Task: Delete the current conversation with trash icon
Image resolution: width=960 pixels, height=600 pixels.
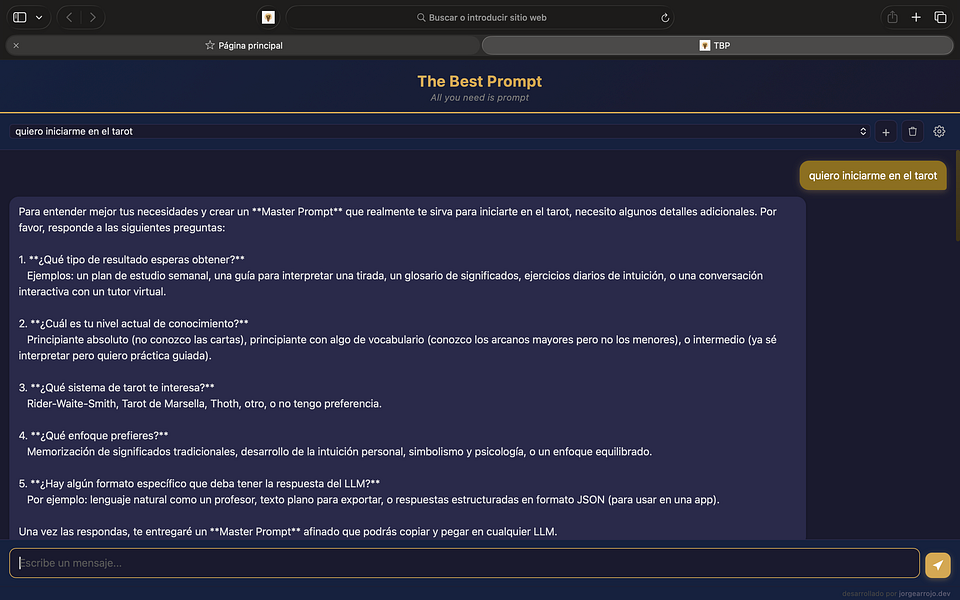Action: click(x=912, y=132)
